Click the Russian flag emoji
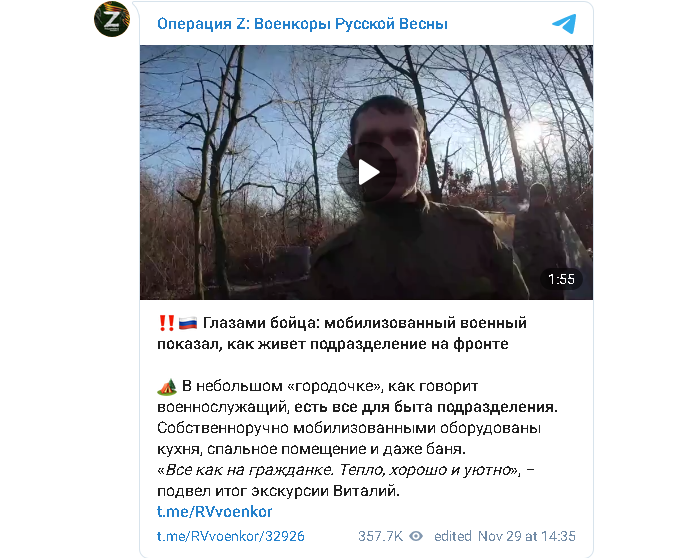Screen dimensions: 686x558 pyautogui.click(x=188, y=323)
